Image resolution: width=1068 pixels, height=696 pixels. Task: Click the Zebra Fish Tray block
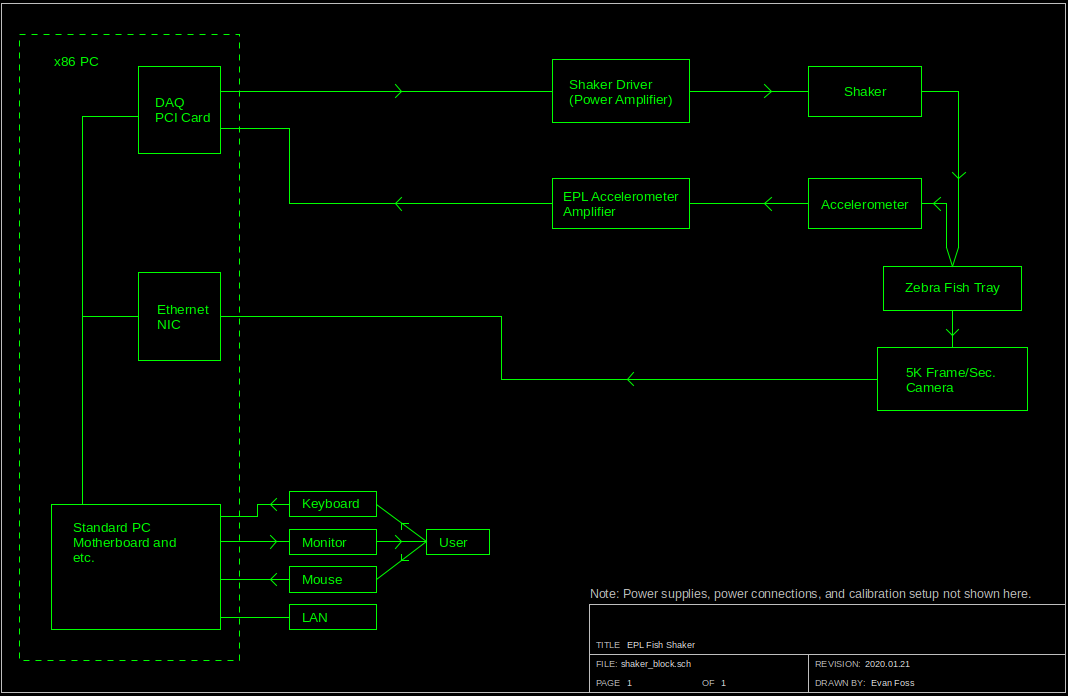pyautogui.click(x=952, y=288)
